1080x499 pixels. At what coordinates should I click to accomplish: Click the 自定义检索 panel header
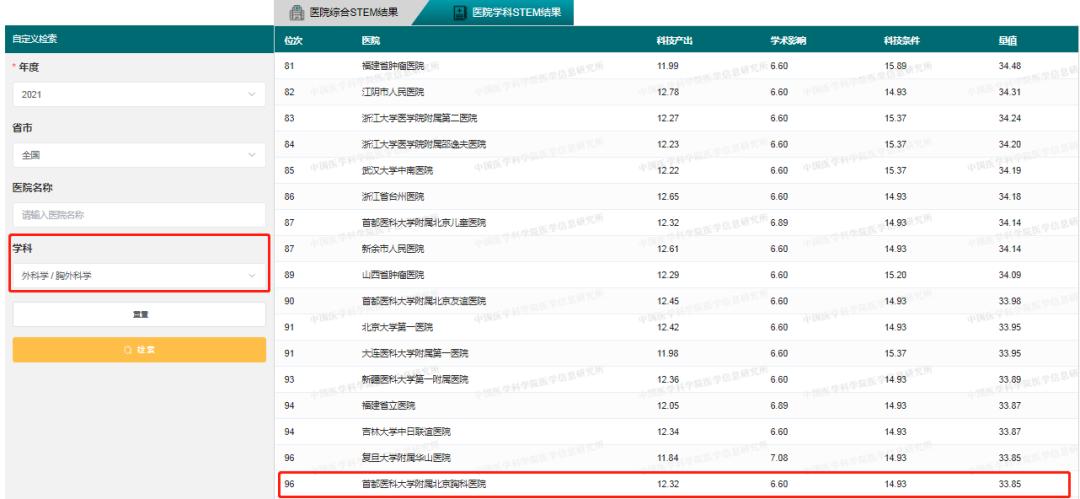point(139,39)
